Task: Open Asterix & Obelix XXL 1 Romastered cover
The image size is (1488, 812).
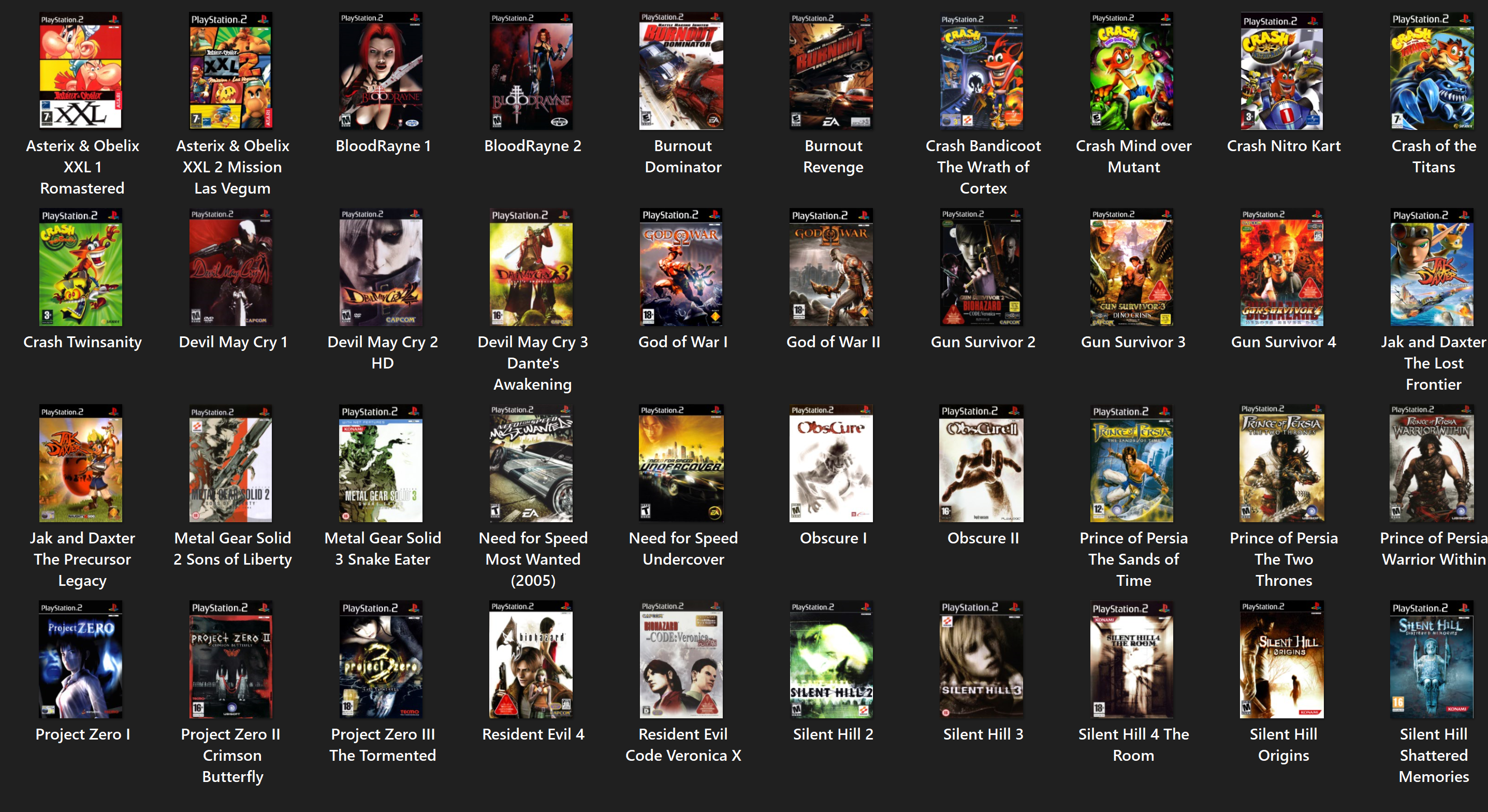Action: [x=81, y=71]
